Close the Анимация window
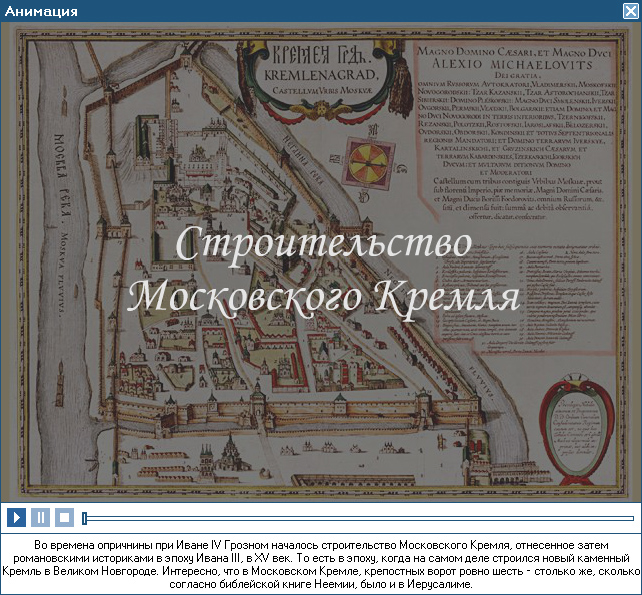 (x=631, y=11)
